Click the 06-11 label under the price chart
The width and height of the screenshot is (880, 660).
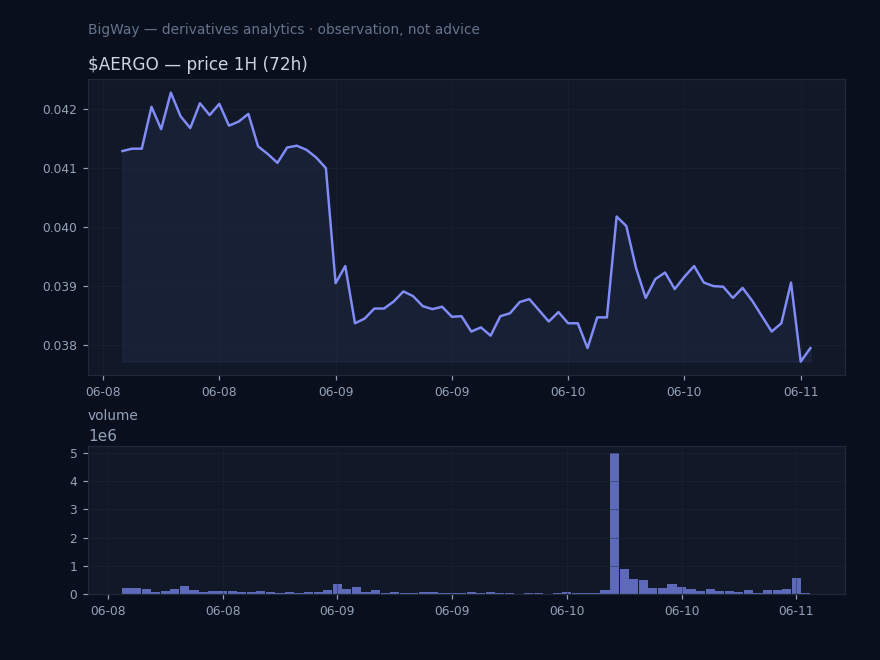pos(801,392)
